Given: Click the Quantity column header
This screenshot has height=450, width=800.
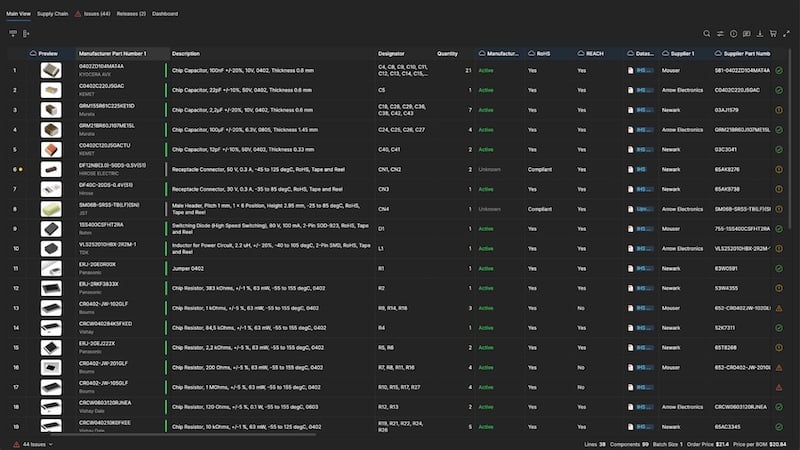Looking at the screenshot, I should pyautogui.click(x=447, y=54).
